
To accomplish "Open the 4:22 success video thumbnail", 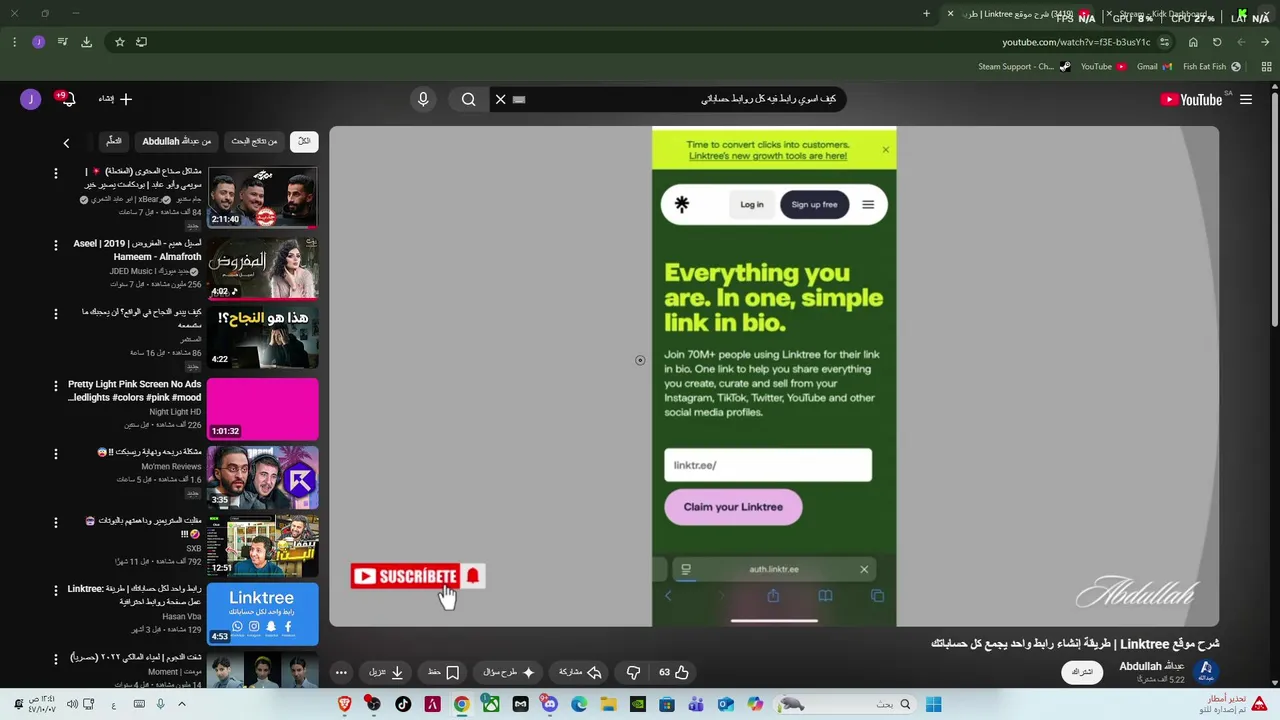I will [x=263, y=338].
